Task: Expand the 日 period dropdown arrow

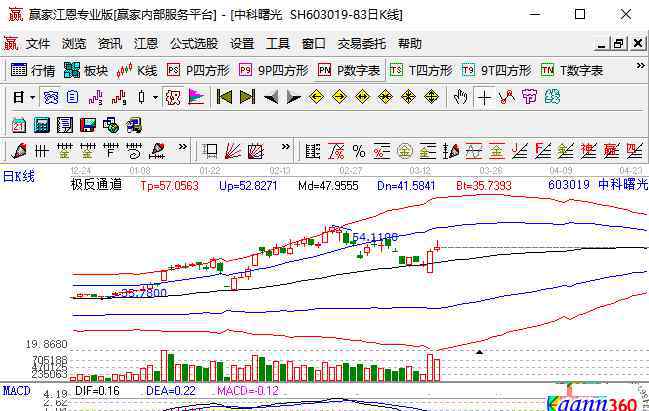Action: 32,97
